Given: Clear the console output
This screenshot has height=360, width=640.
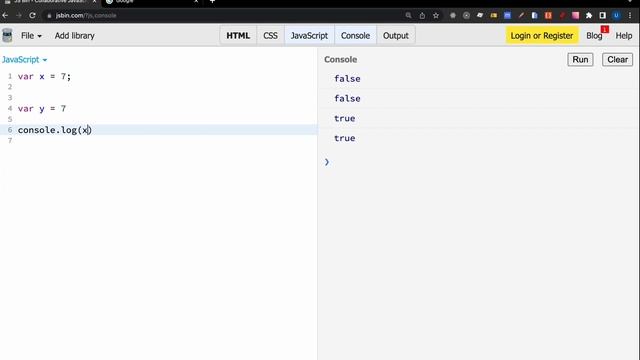Looking at the screenshot, I should point(617,60).
